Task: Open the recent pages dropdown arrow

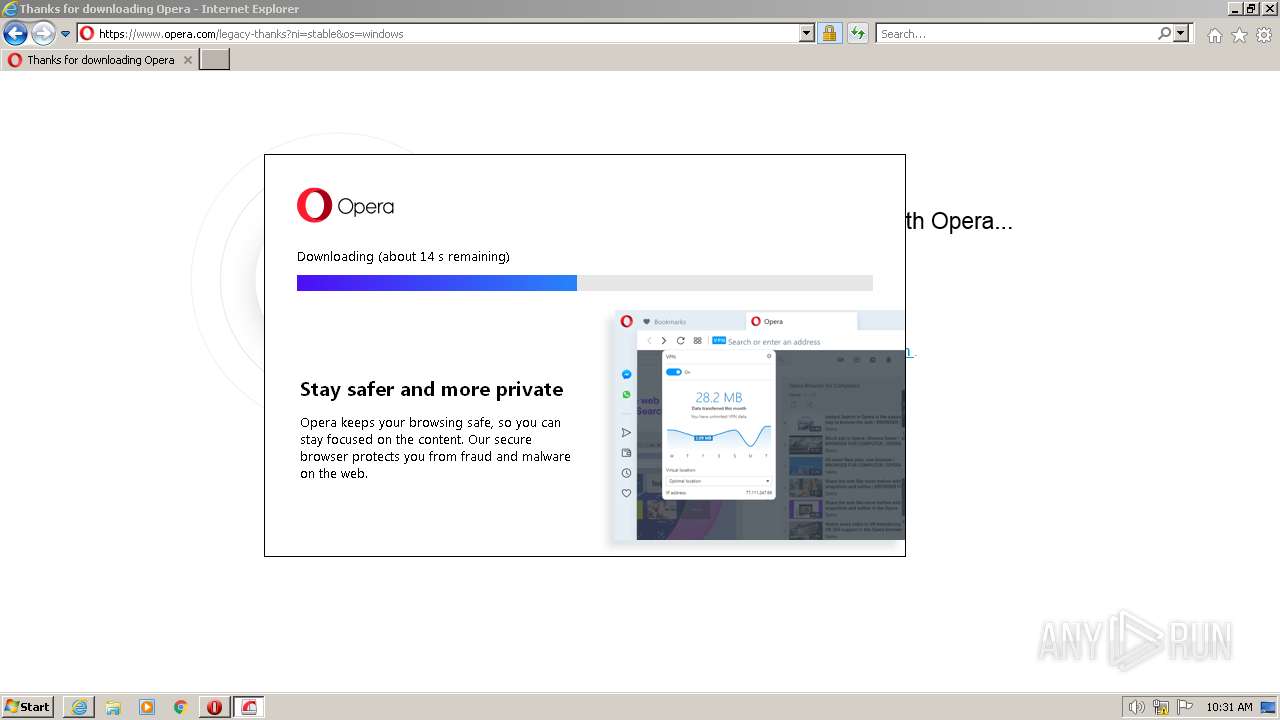Action: pos(66,34)
